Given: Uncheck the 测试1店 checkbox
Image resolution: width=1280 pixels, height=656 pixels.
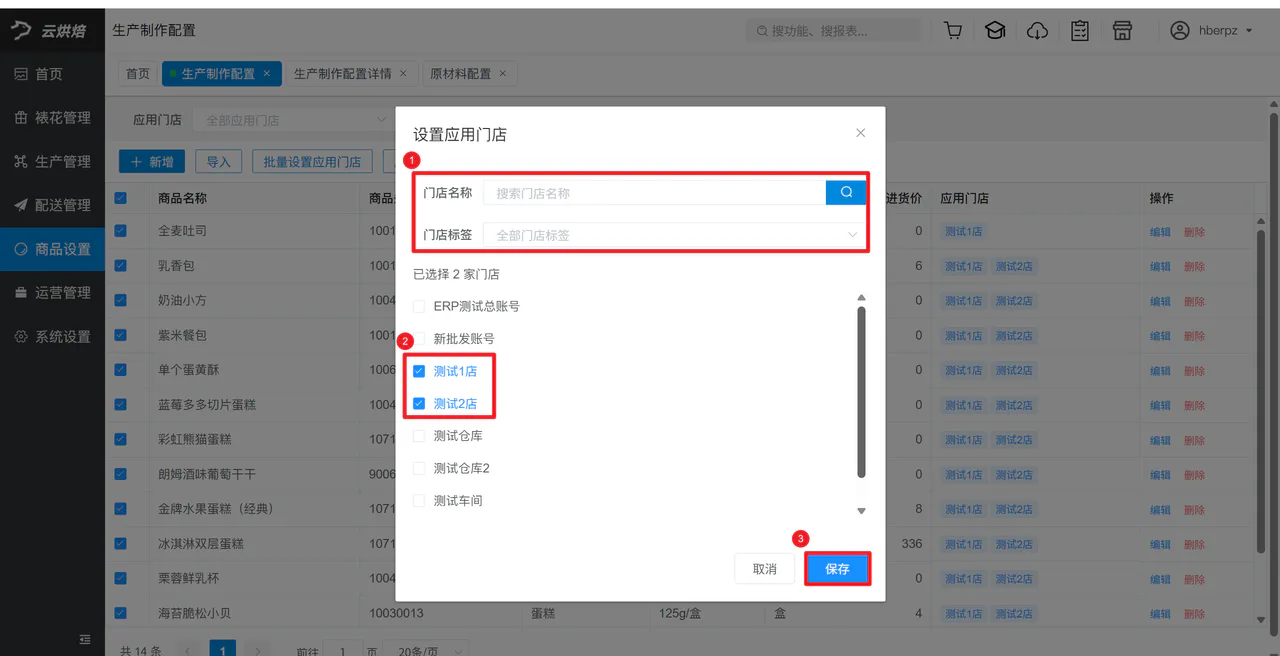Looking at the screenshot, I should (419, 371).
